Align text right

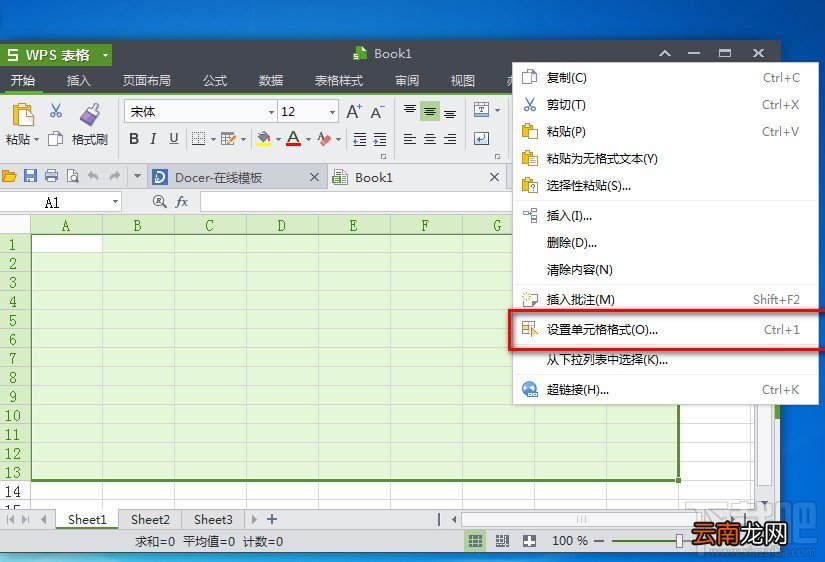(450, 139)
